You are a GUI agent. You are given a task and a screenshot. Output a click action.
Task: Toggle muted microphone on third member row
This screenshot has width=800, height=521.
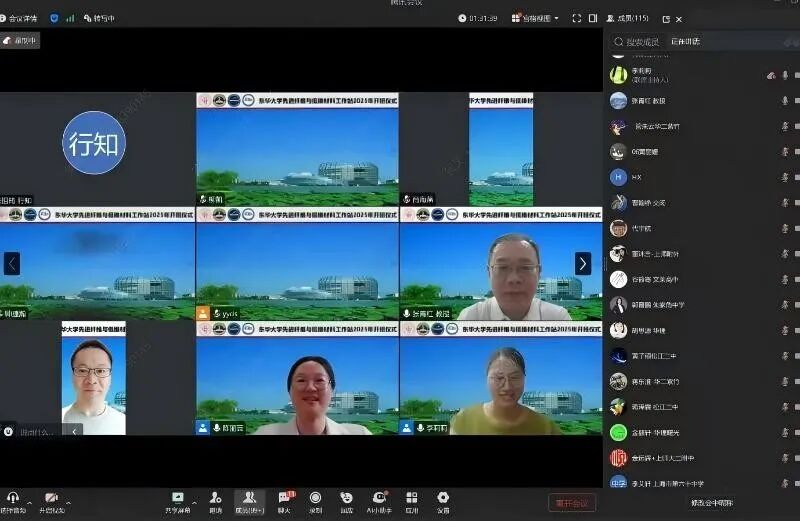point(785,126)
